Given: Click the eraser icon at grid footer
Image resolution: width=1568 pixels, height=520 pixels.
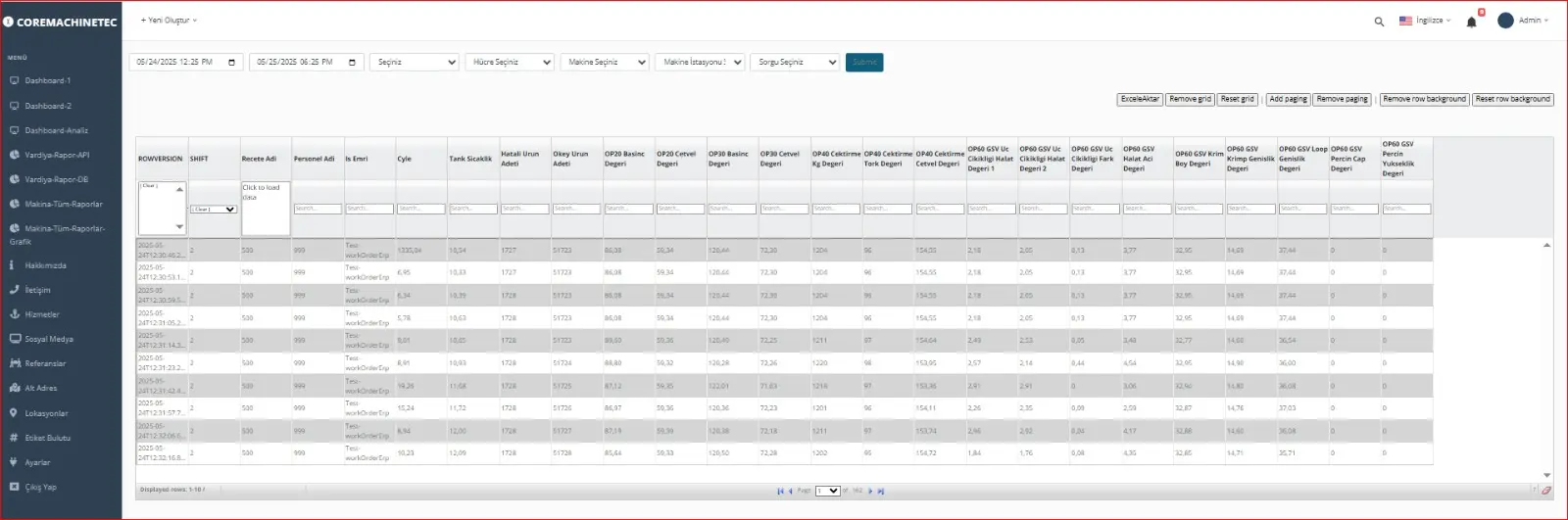Looking at the screenshot, I should tap(1546, 491).
